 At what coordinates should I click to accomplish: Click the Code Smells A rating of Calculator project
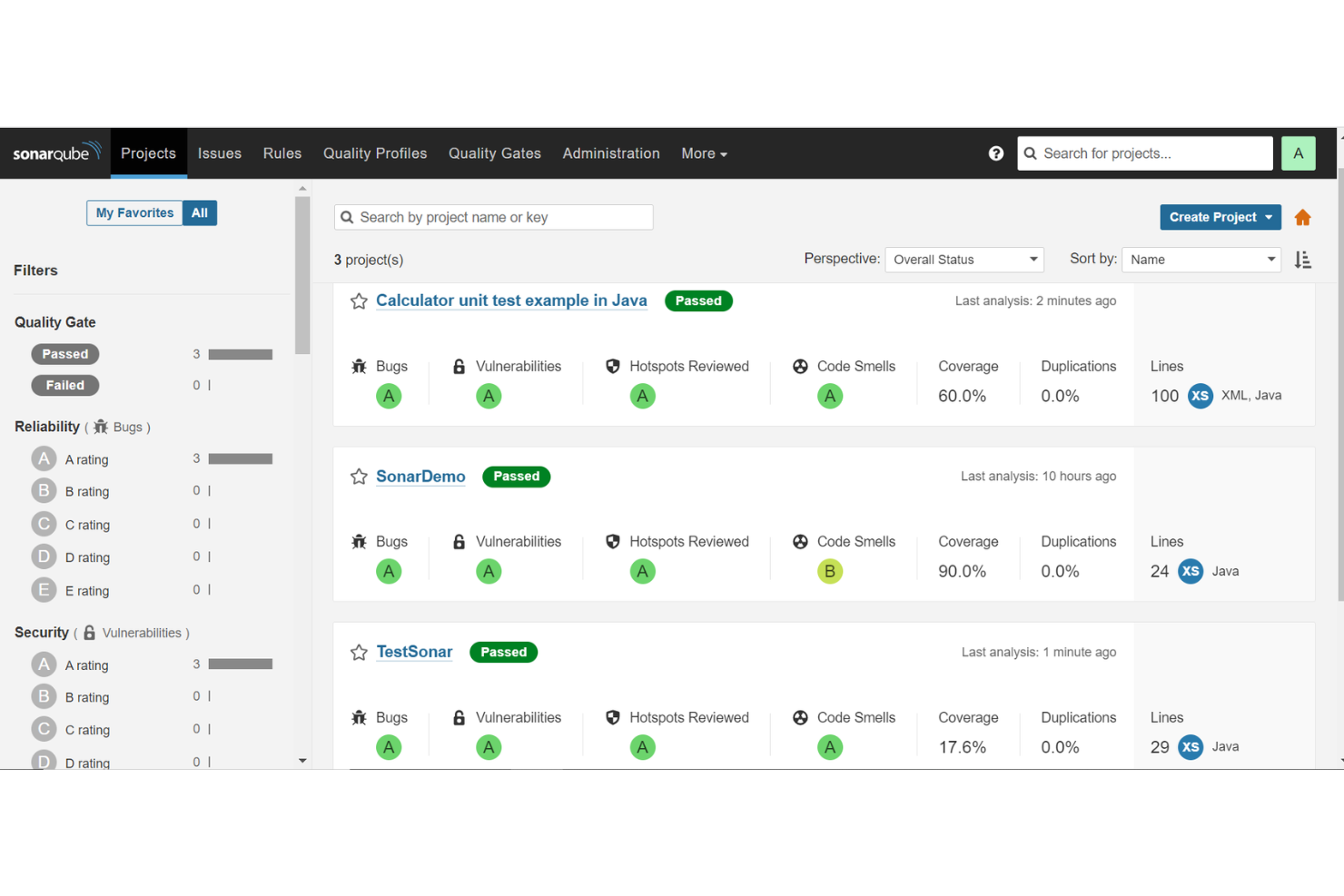pyautogui.click(x=829, y=396)
